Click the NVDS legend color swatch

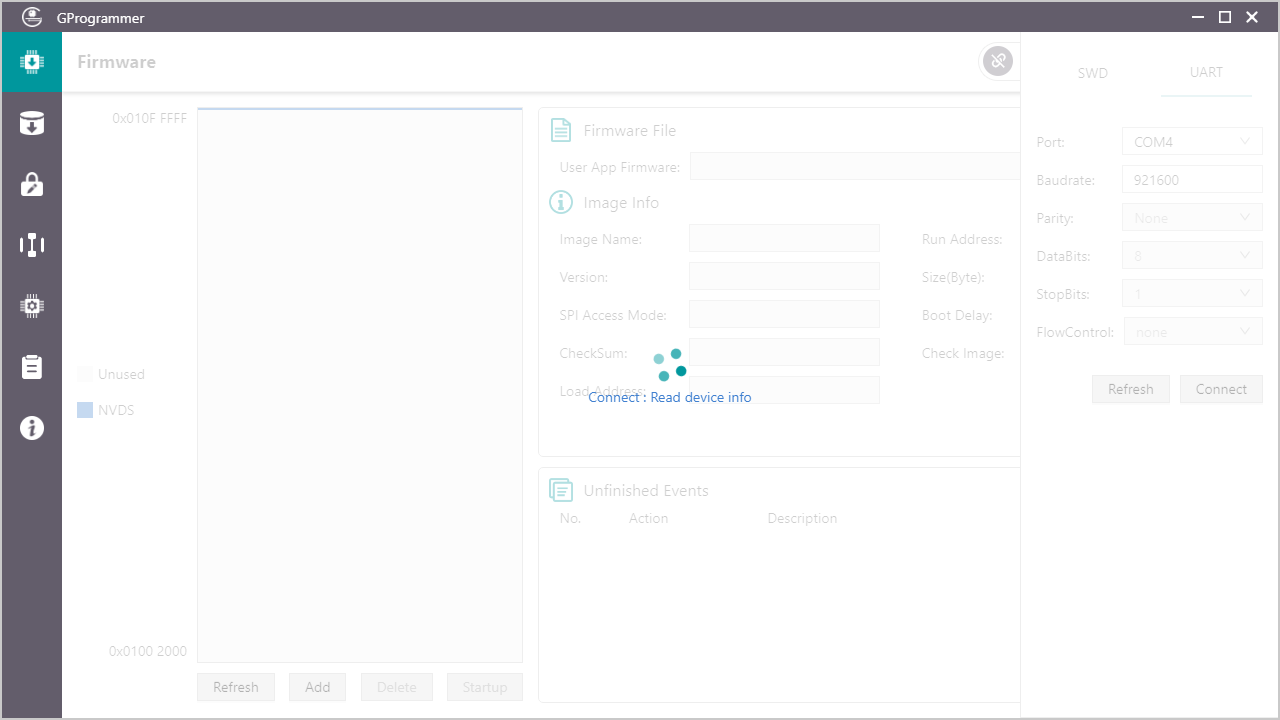85,410
